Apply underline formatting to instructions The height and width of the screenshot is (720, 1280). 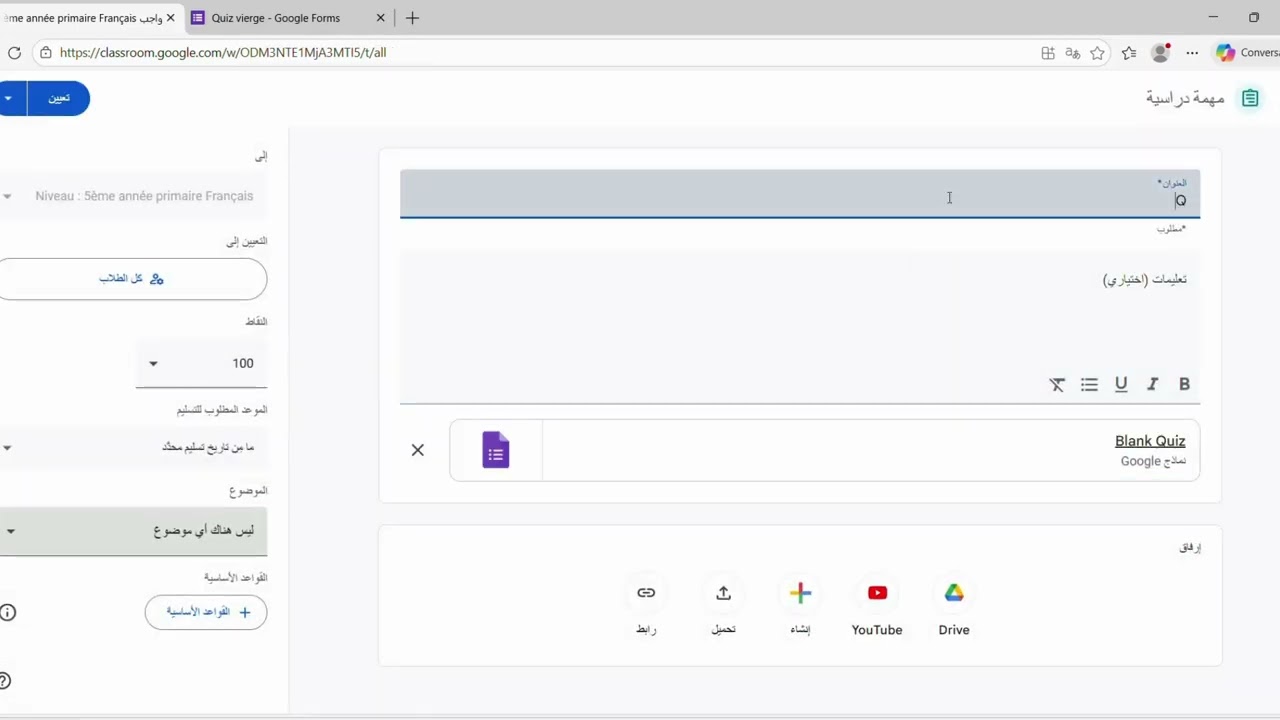click(1121, 384)
